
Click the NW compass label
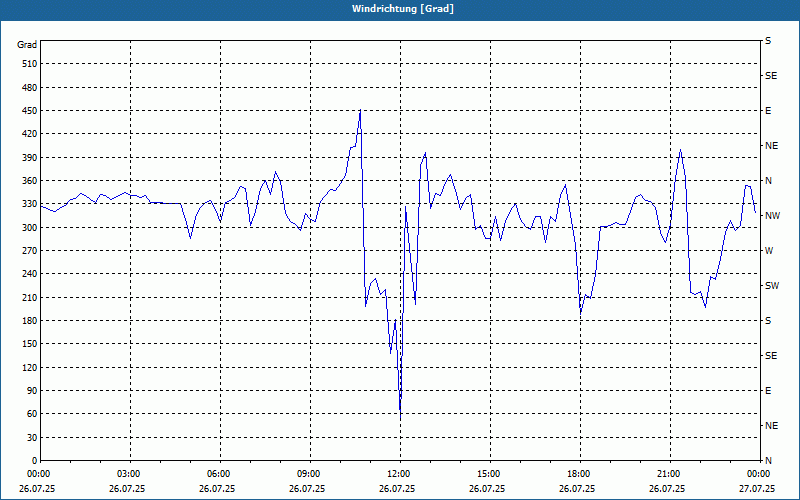click(772, 216)
